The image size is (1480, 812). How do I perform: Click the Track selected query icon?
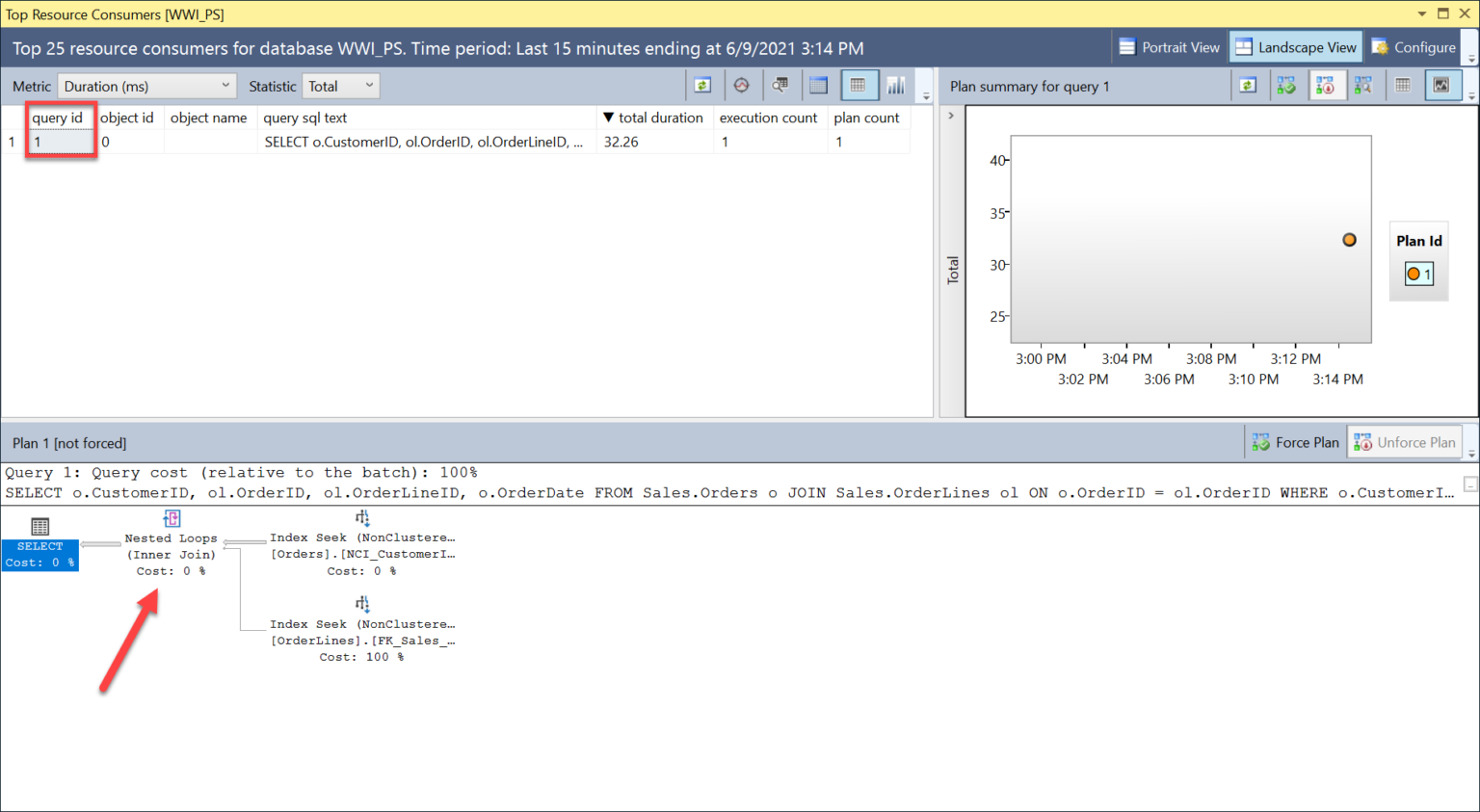(x=741, y=86)
